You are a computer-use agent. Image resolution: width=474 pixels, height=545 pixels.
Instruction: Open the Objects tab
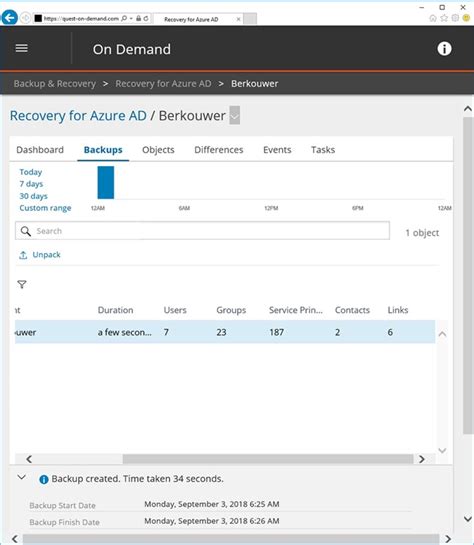point(158,150)
